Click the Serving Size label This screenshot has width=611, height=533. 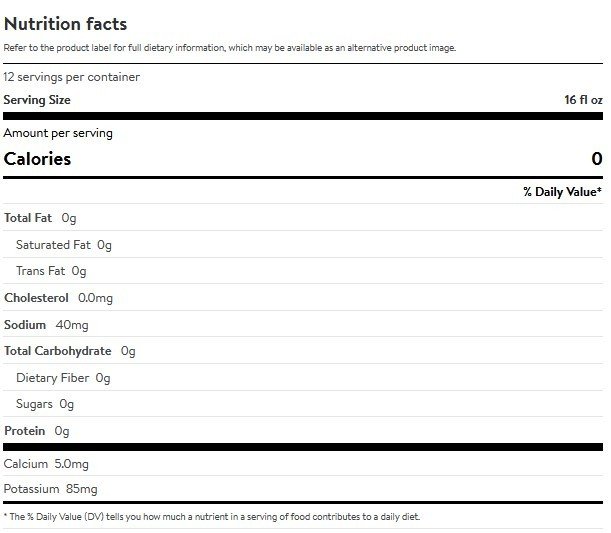click(x=37, y=100)
